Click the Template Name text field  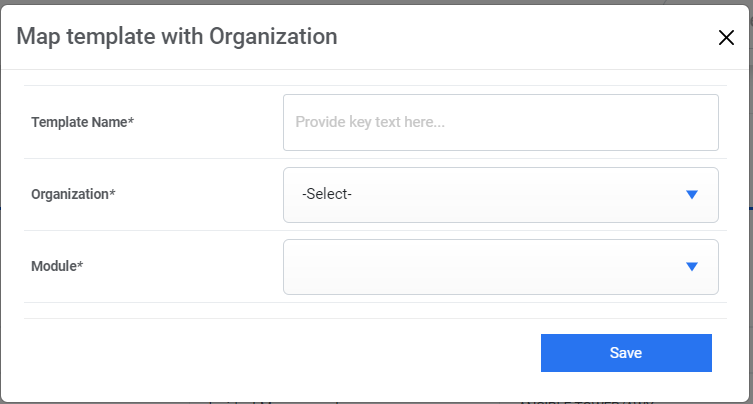point(500,122)
